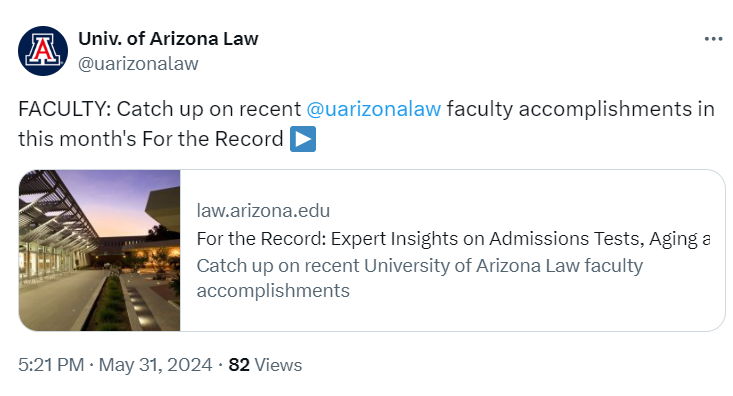Open the 5:21 PM timestamp link
This screenshot has height=396, width=733.
click(51, 365)
